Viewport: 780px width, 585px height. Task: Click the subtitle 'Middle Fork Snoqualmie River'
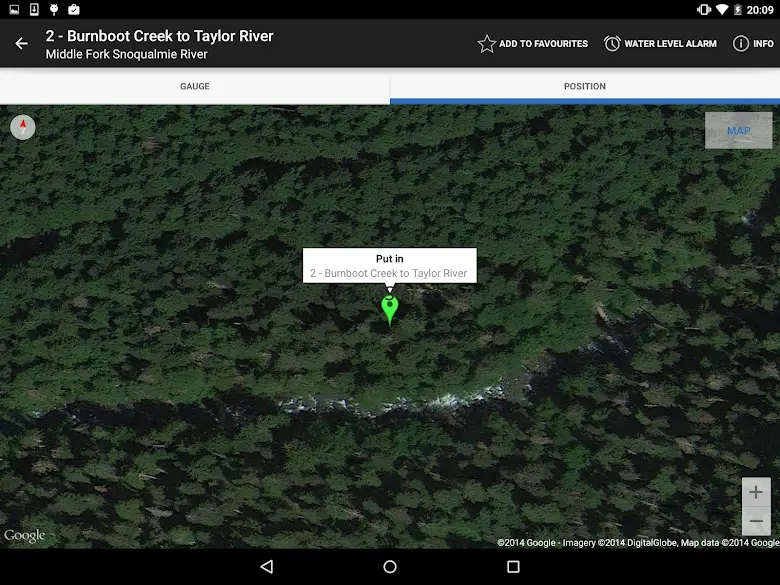click(126, 54)
